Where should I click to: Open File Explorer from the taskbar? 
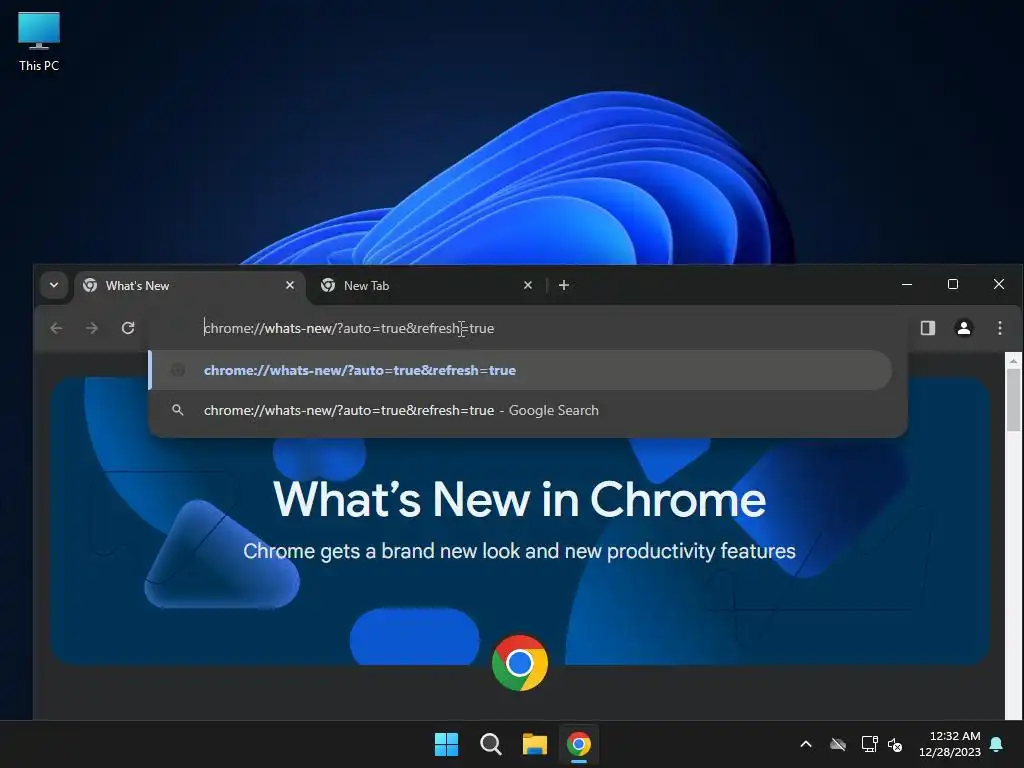coord(535,744)
